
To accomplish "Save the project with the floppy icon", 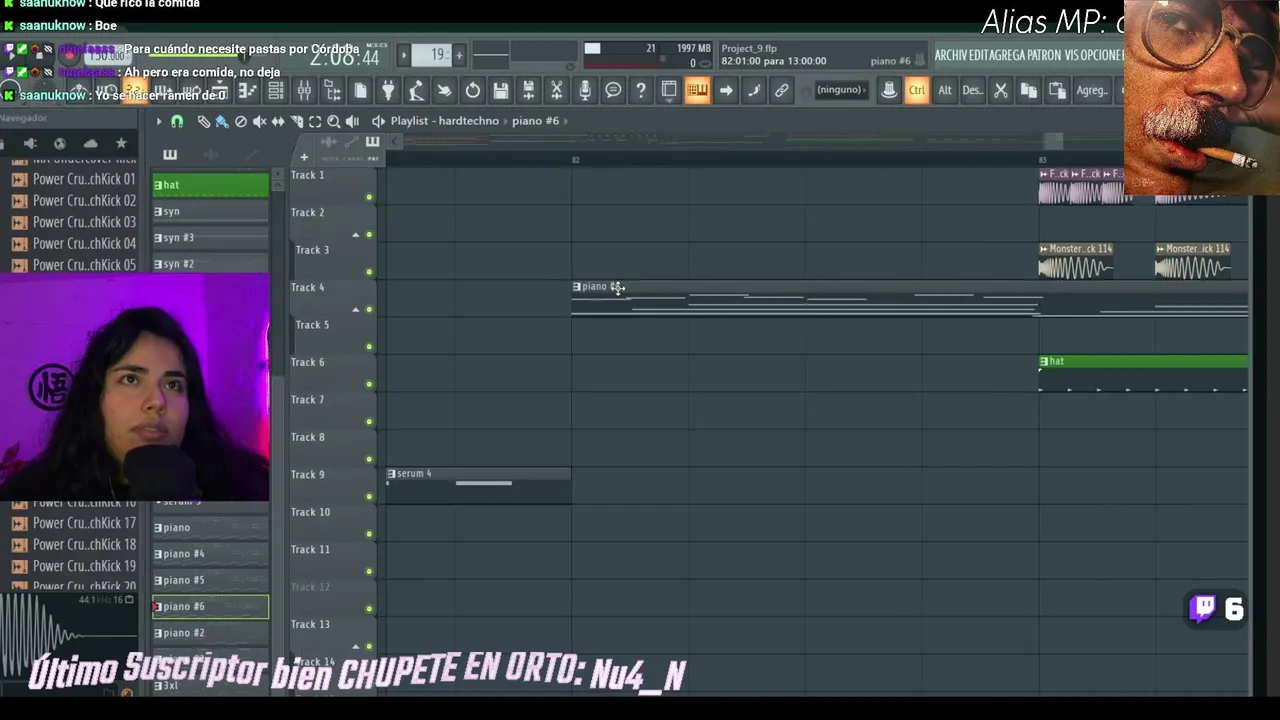I will pos(500,91).
